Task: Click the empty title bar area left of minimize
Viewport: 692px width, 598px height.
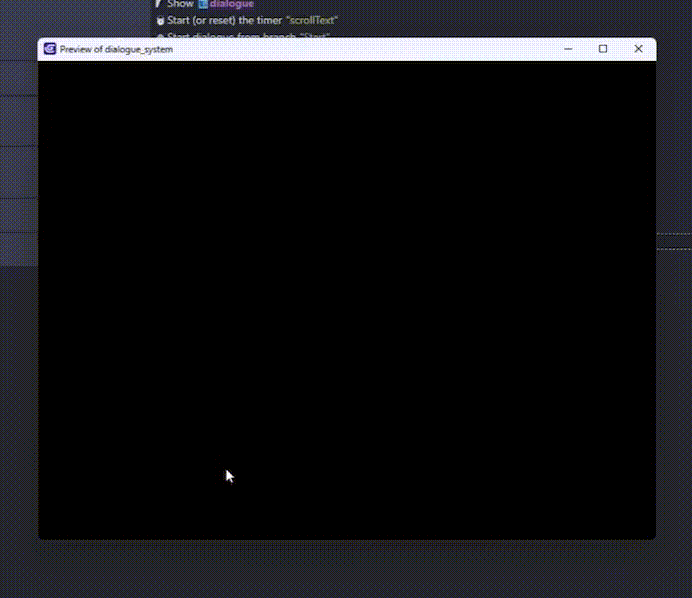Action: [x=400, y=49]
